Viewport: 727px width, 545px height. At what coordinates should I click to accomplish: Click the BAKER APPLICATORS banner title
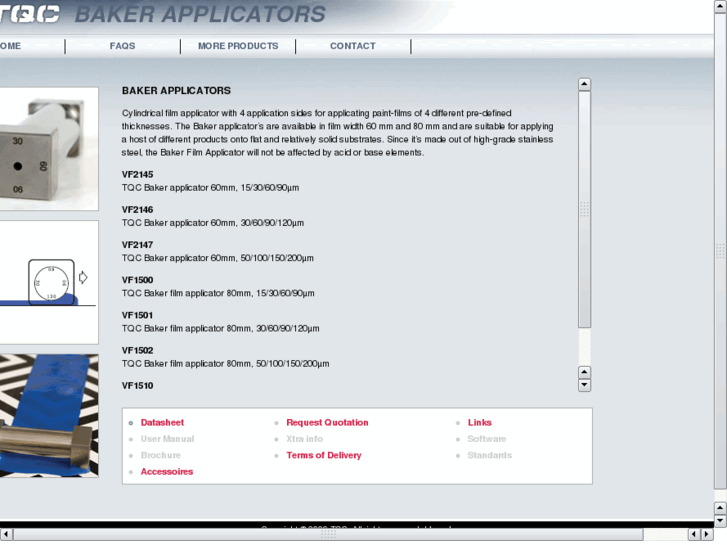(200, 14)
